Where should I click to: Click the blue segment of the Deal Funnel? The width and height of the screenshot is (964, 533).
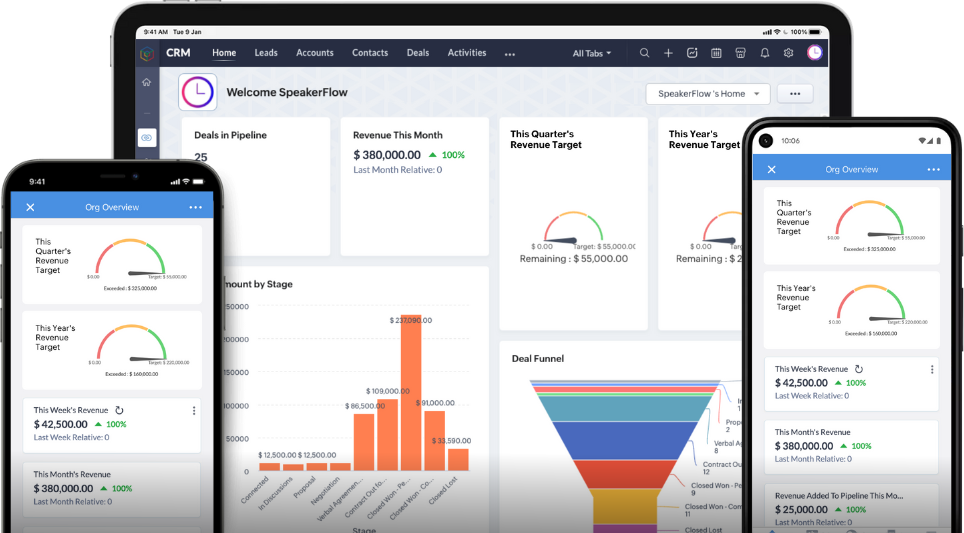point(625,440)
